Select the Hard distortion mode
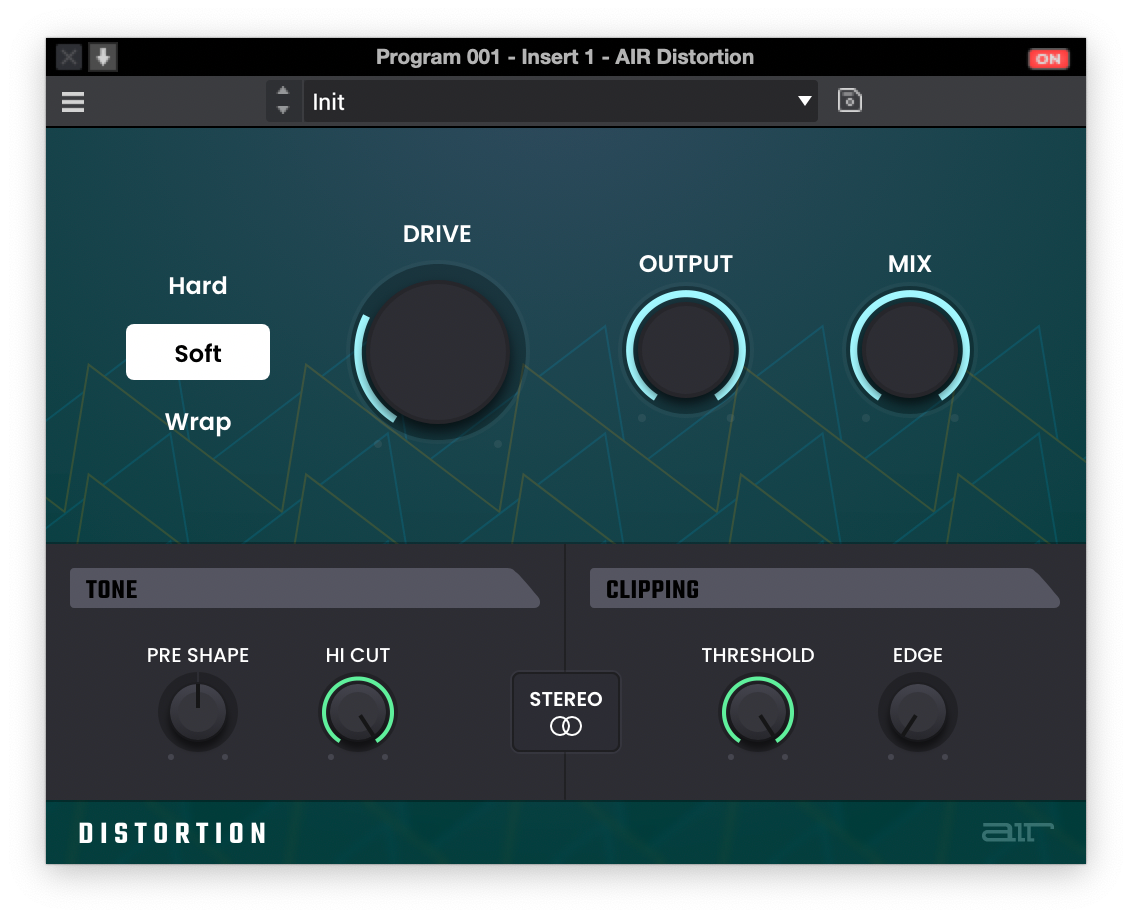 pos(198,286)
